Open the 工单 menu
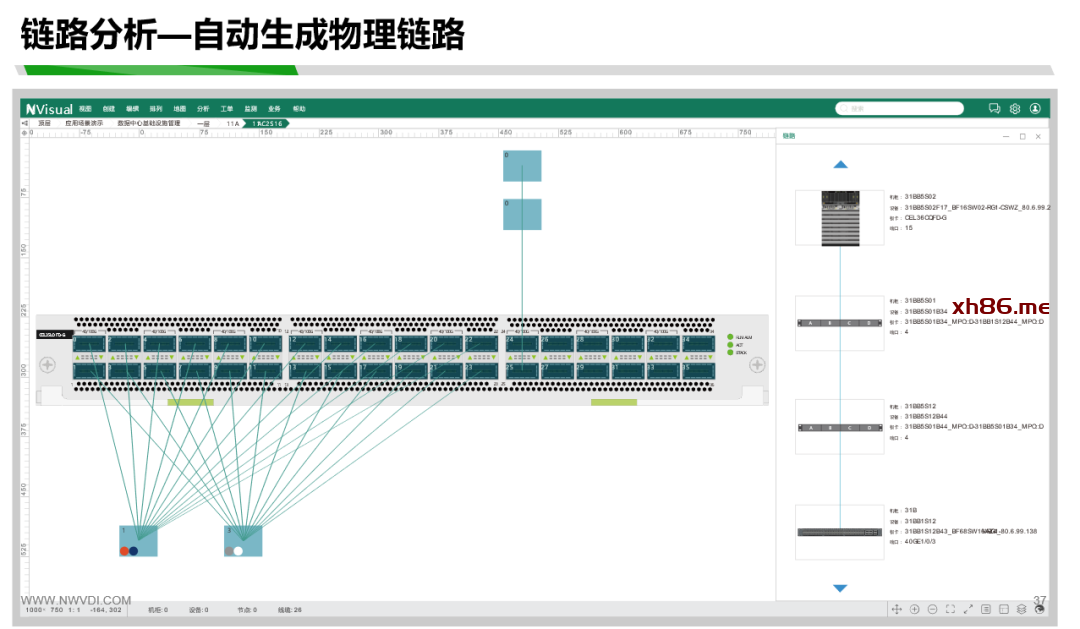 click(x=227, y=109)
